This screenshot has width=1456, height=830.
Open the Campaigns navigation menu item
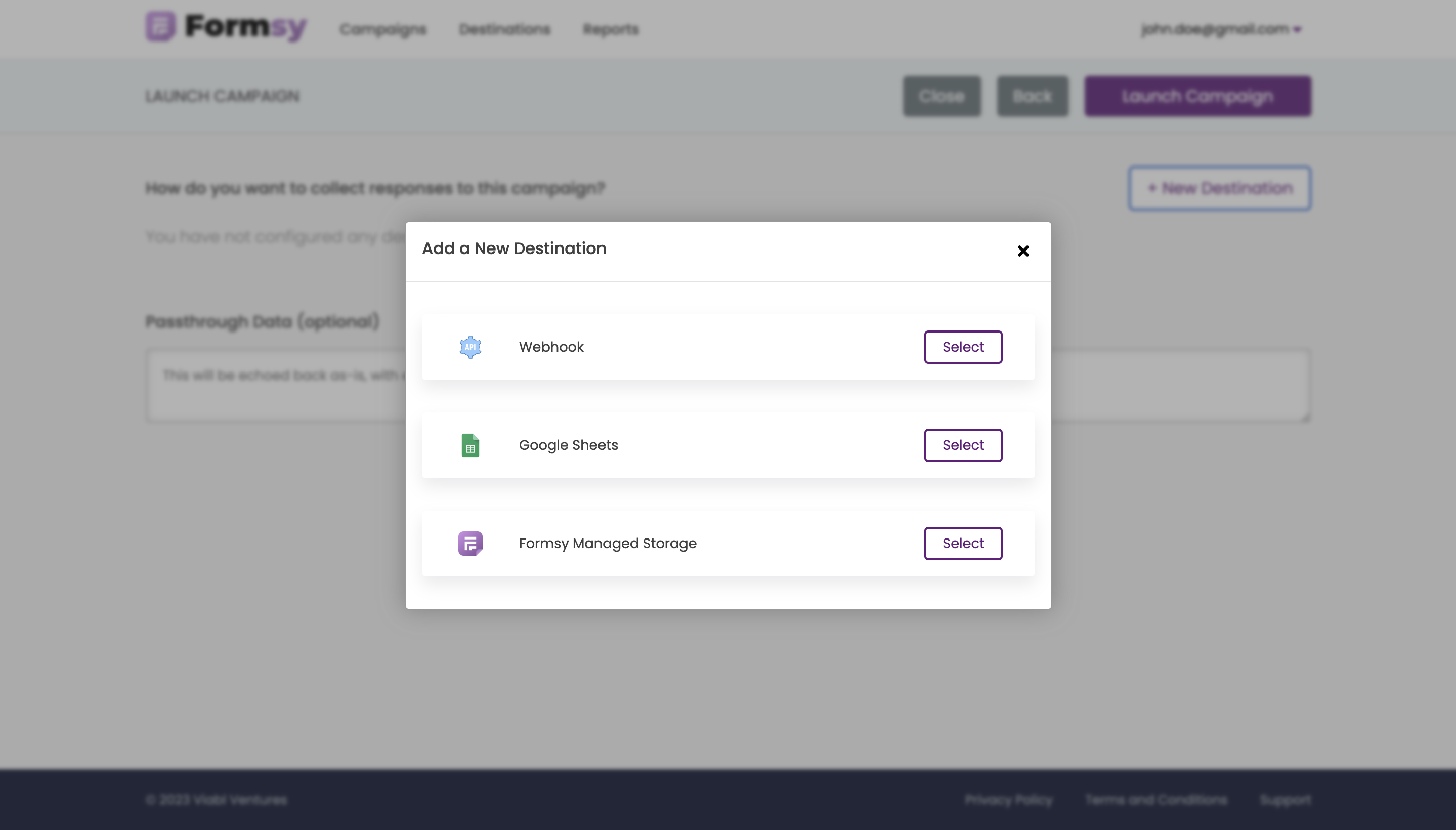pyautogui.click(x=383, y=29)
